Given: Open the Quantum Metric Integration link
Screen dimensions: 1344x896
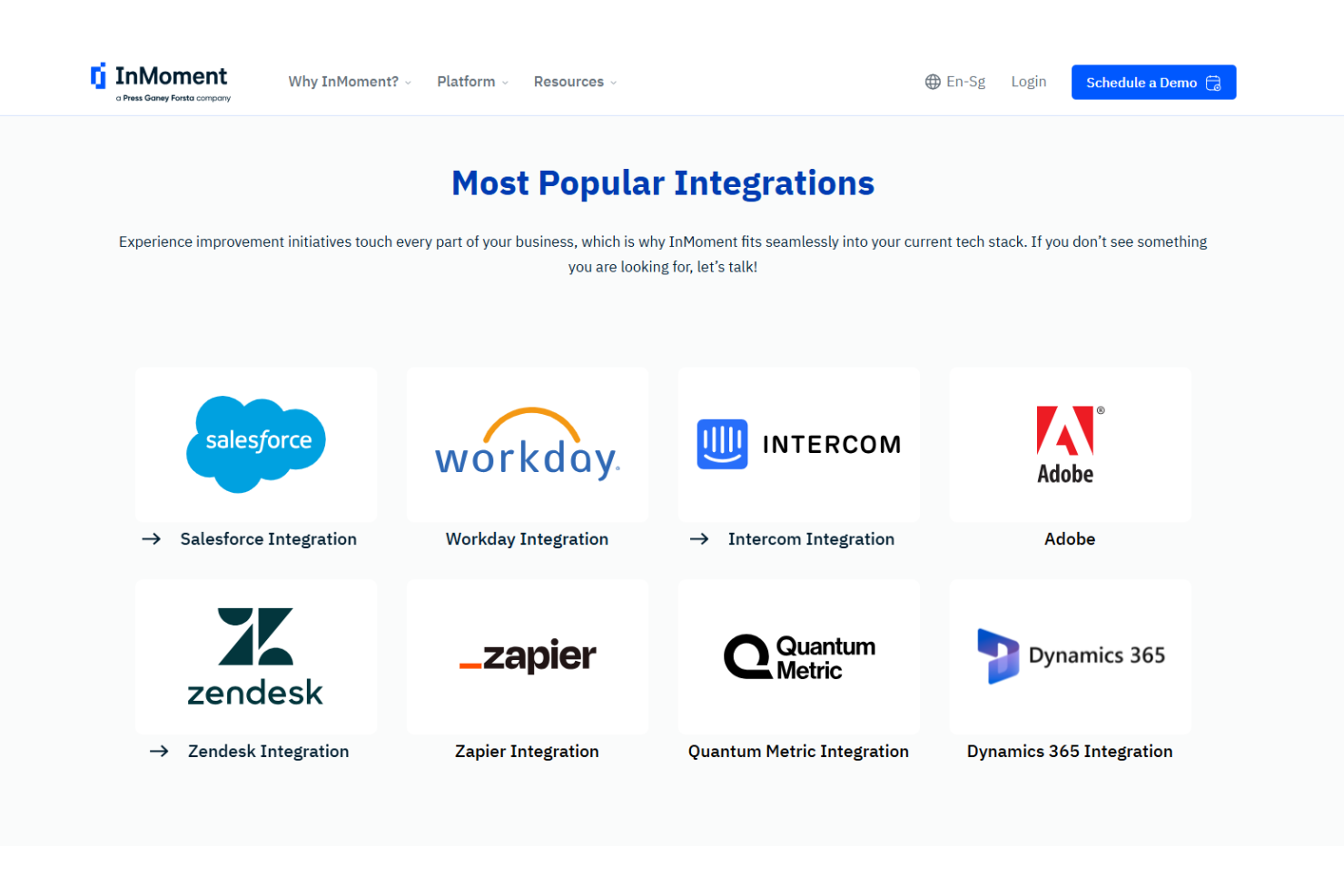Looking at the screenshot, I should pos(798,752).
